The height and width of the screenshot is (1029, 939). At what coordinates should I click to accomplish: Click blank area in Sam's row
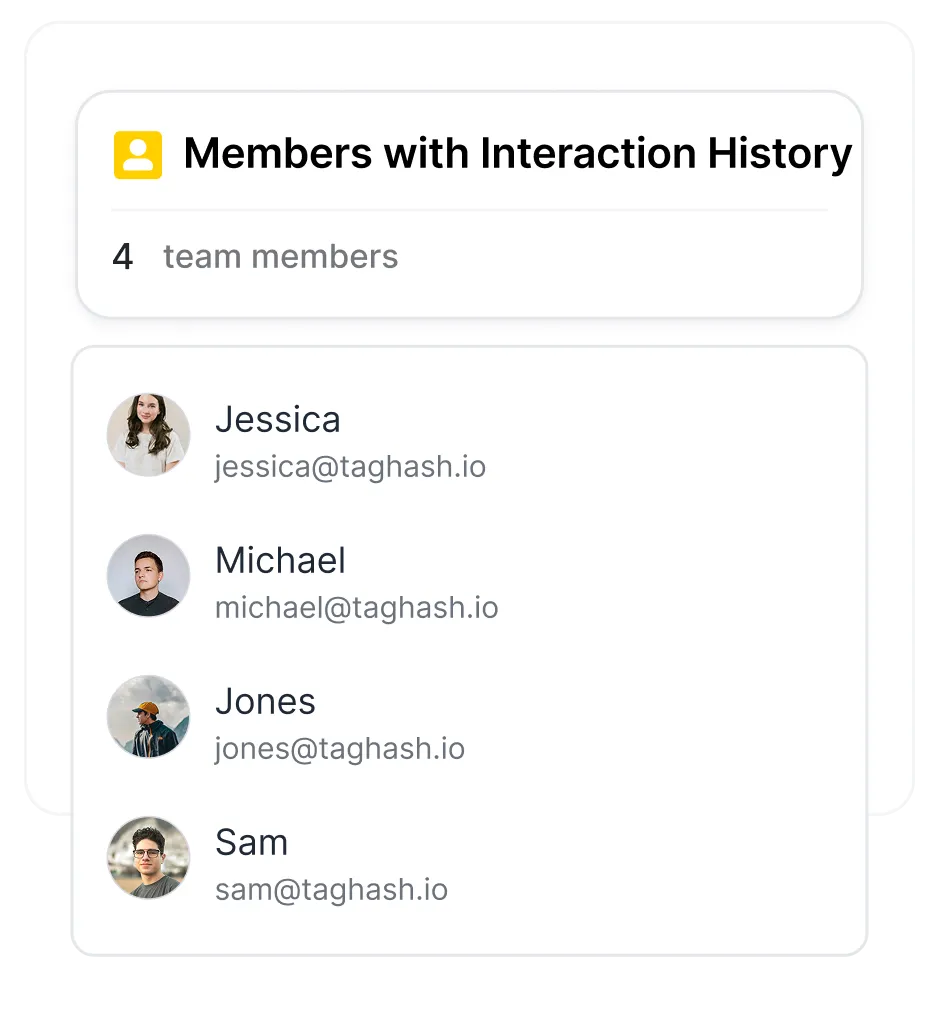tap(656, 858)
